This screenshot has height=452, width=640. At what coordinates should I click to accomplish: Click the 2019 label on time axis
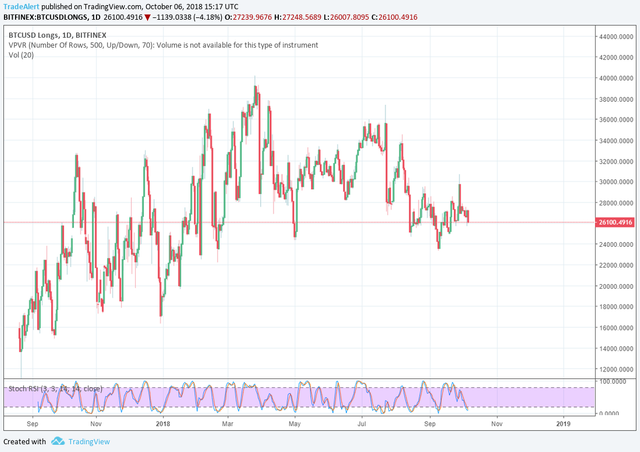coord(563,424)
